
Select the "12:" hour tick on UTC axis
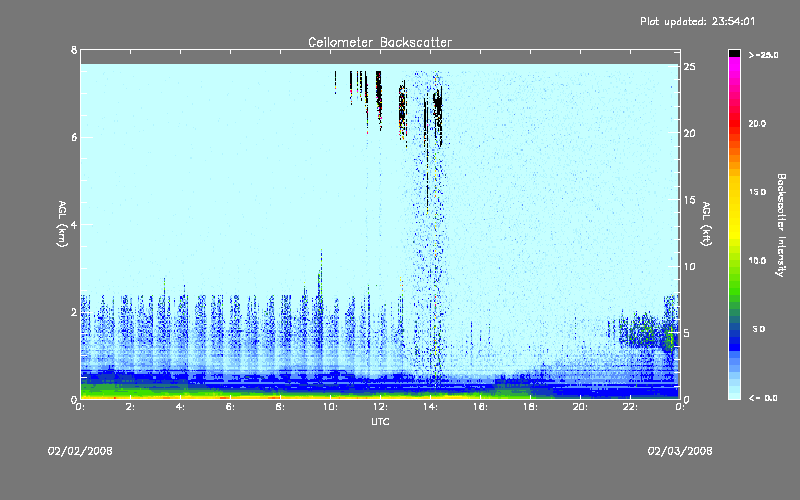click(380, 407)
